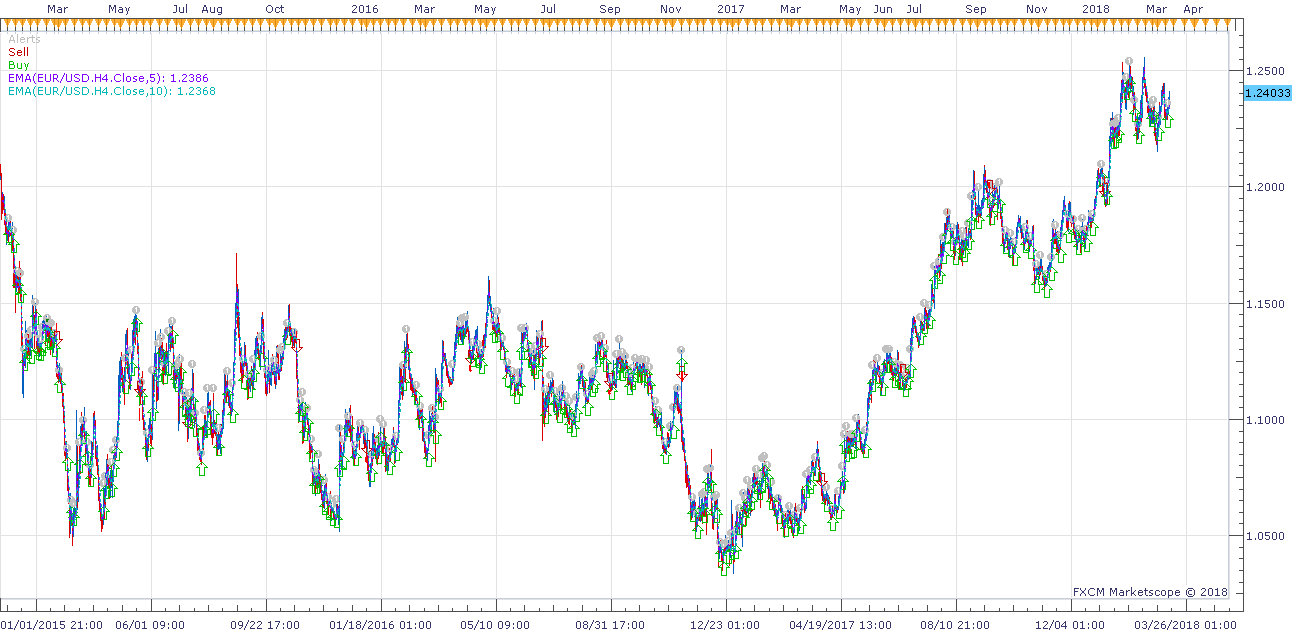The width and height of the screenshot is (1294, 637).
Task: Click the '2018' year label on top axis
Action: (x=1097, y=9)
